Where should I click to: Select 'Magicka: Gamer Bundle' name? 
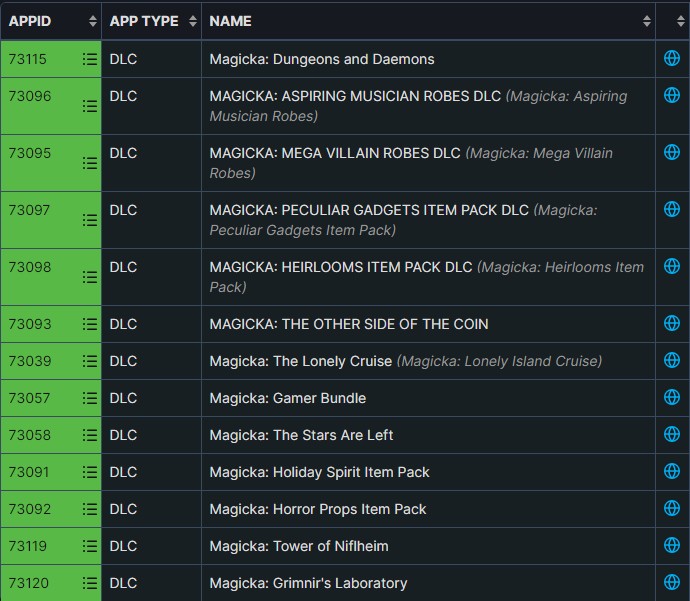[288, 398]
